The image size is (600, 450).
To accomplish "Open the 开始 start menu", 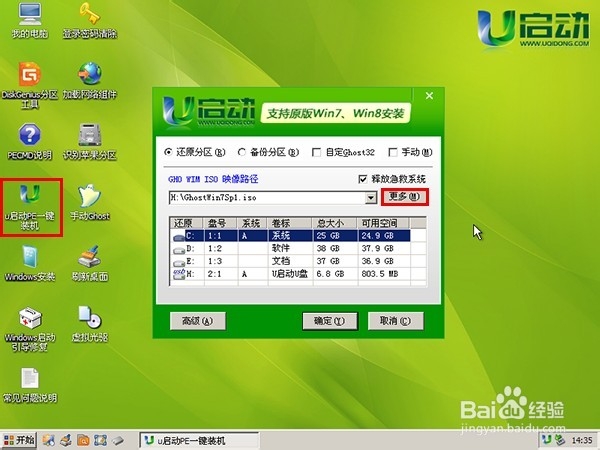I will coord(19,440).
